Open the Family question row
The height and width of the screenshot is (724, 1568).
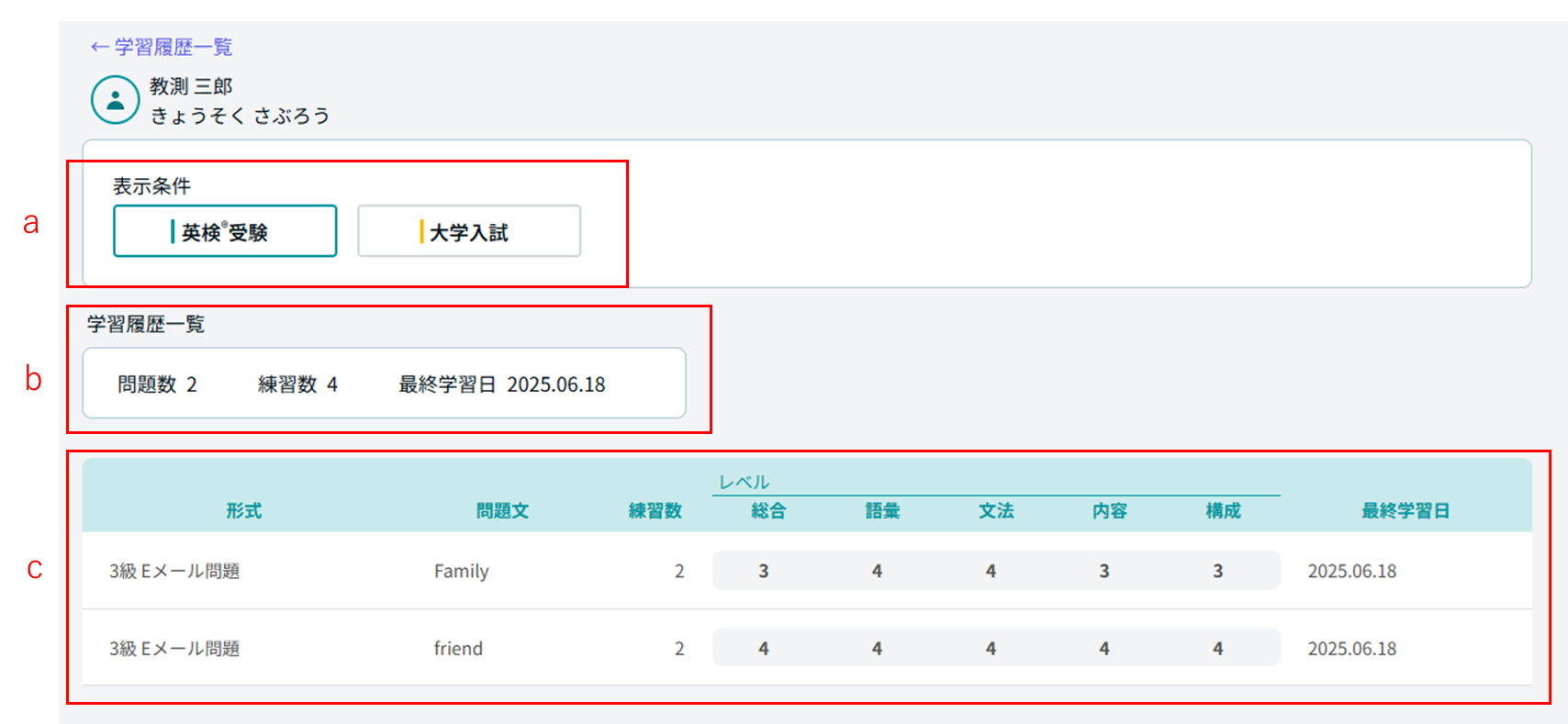point(462,571)
